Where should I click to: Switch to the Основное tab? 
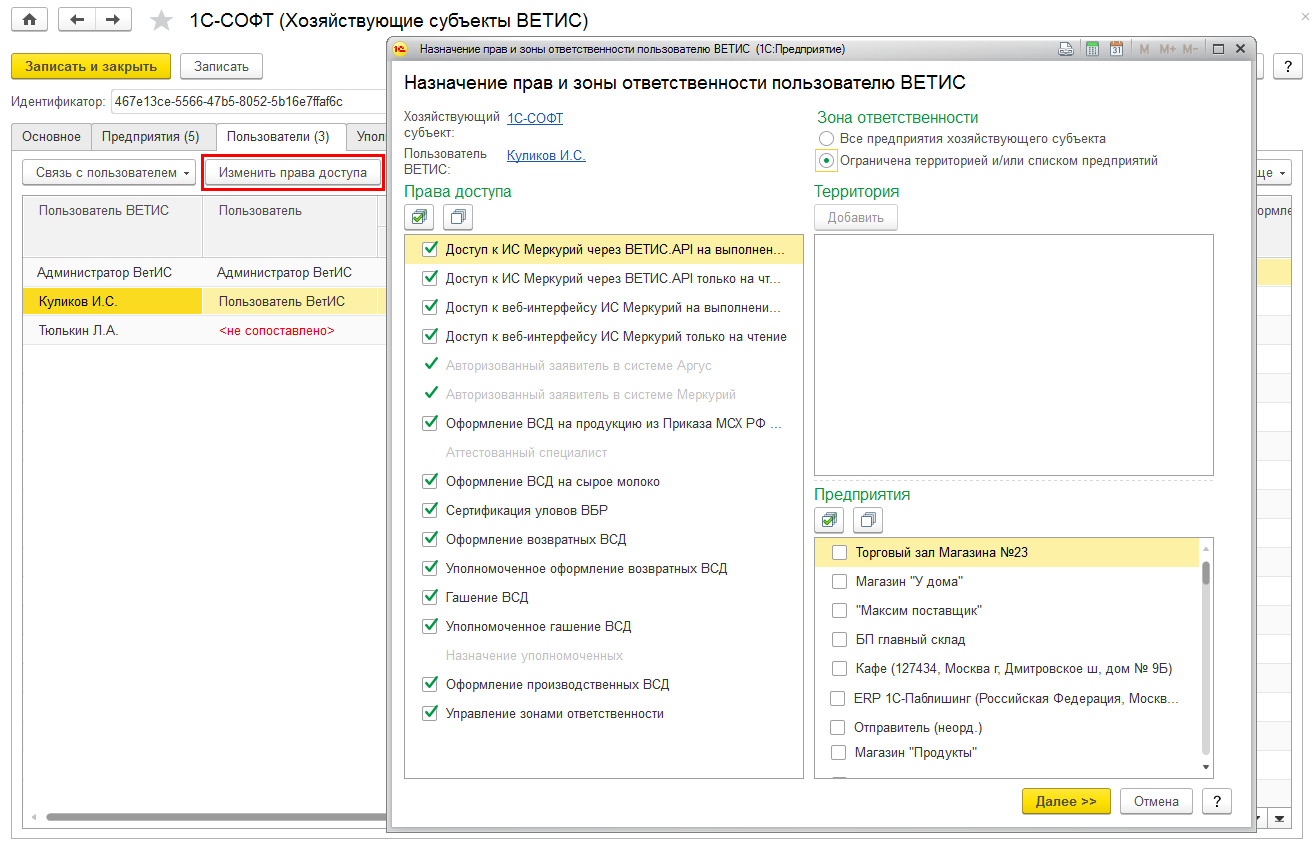pos(51,137)
